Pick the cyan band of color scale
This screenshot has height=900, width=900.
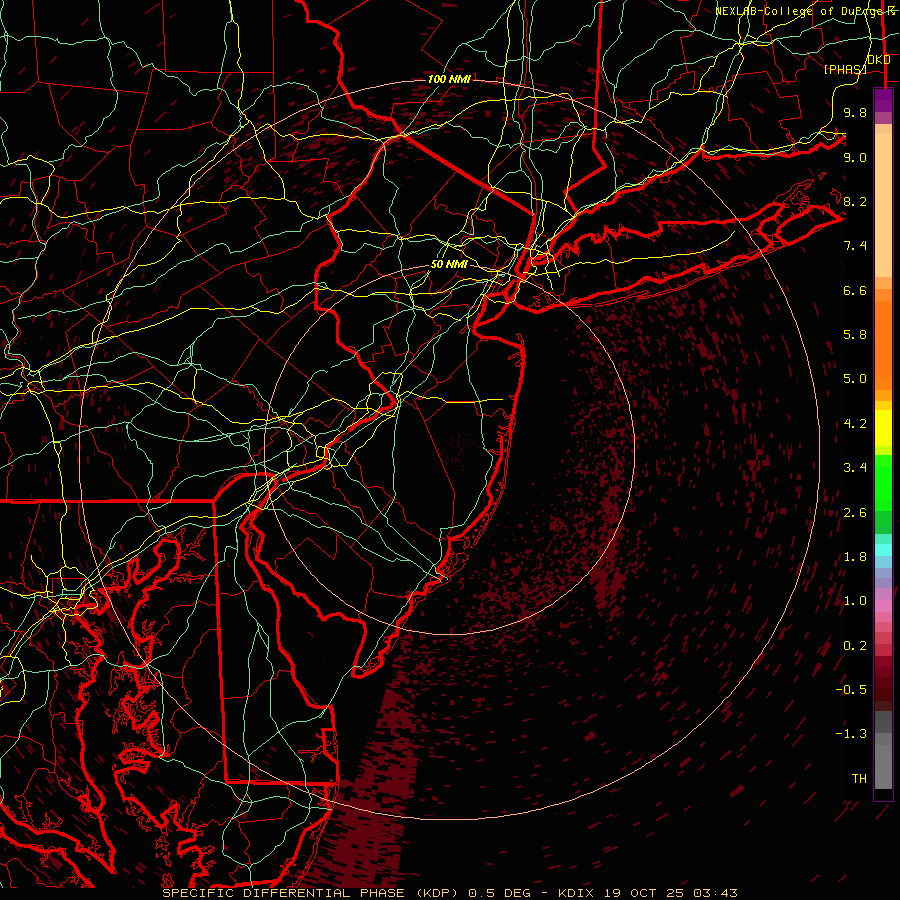tap(883, 550)
